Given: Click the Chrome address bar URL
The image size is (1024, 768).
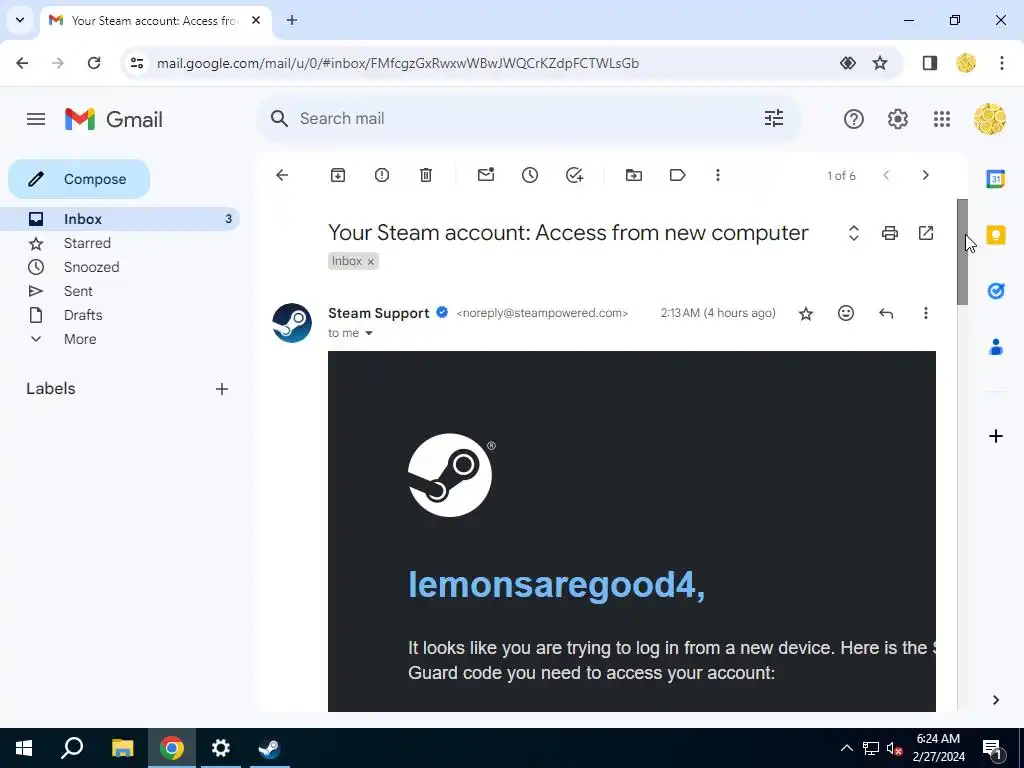Looking at the screenshot, I should (x=398, y=63).
